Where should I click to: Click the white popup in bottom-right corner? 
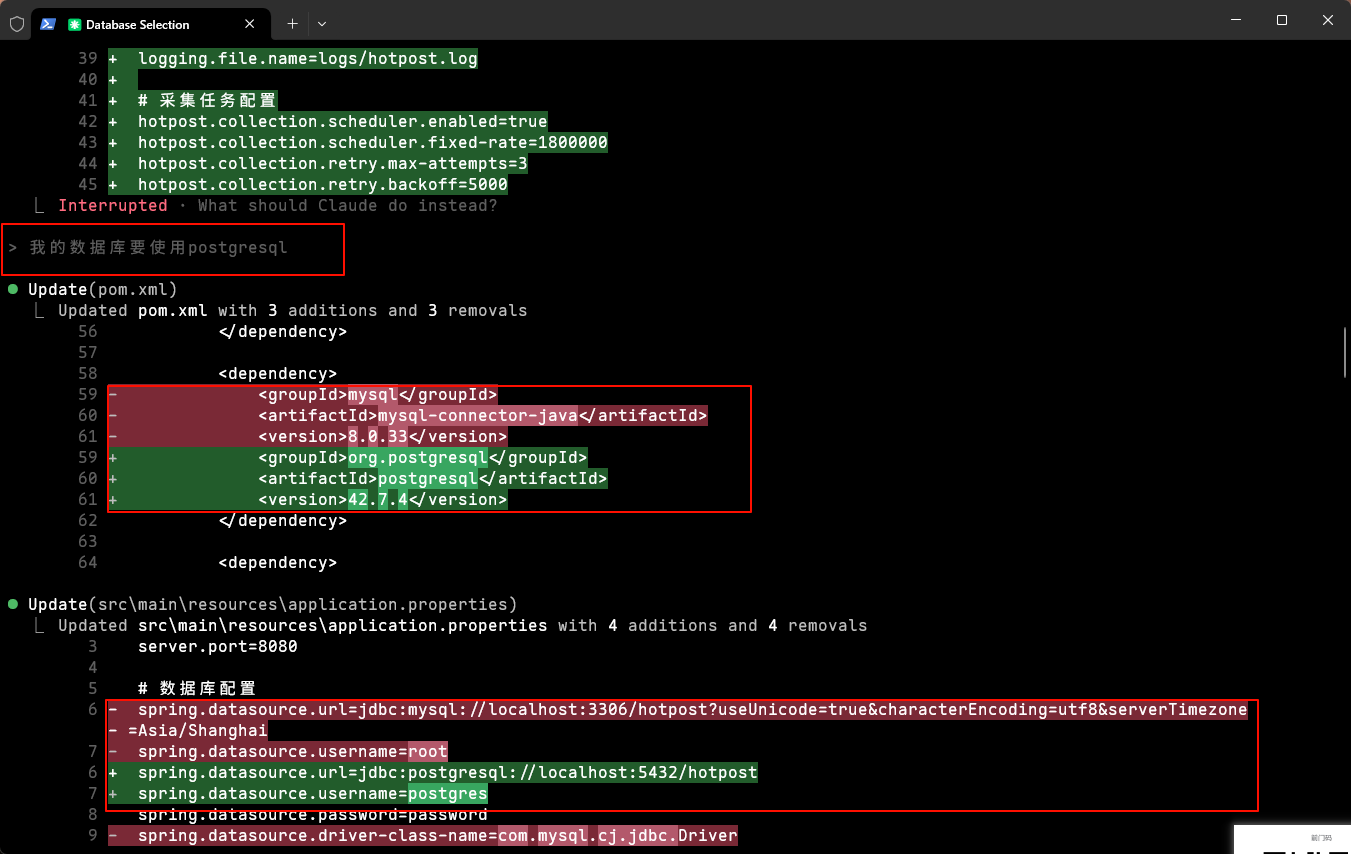tap(1292, 839)
